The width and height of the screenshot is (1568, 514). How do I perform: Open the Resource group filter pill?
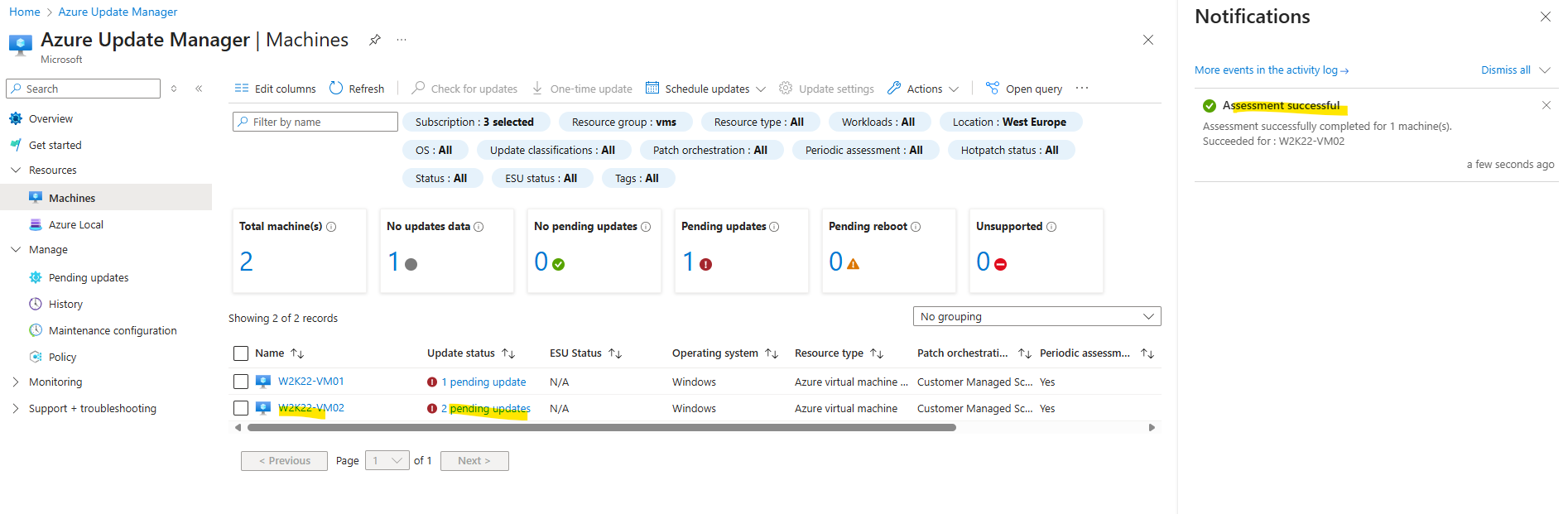click(x=624, y=122)
